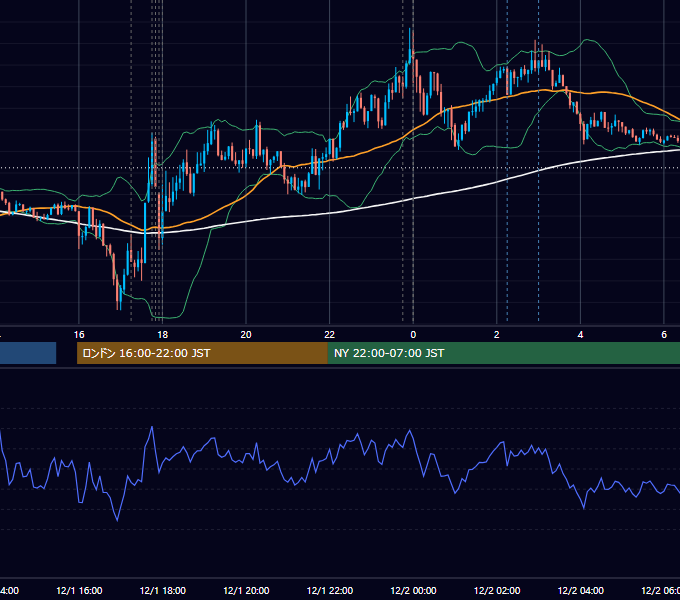The height and width of the screenshot is (600, 680).
Task: Click hour label 18 on upper axis
Action: [162, 335]
